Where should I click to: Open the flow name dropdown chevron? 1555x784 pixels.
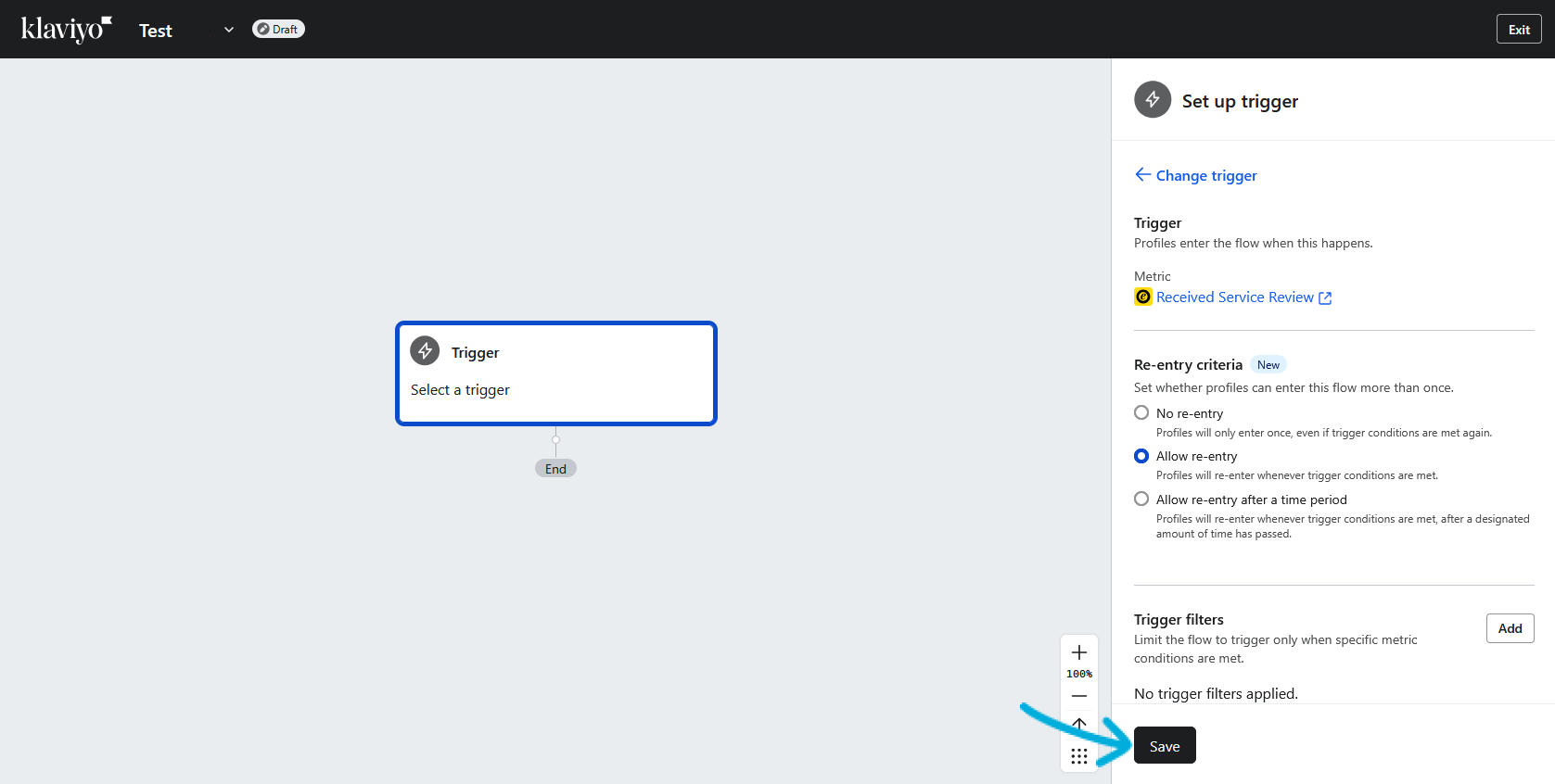click(x=229, y=30)
